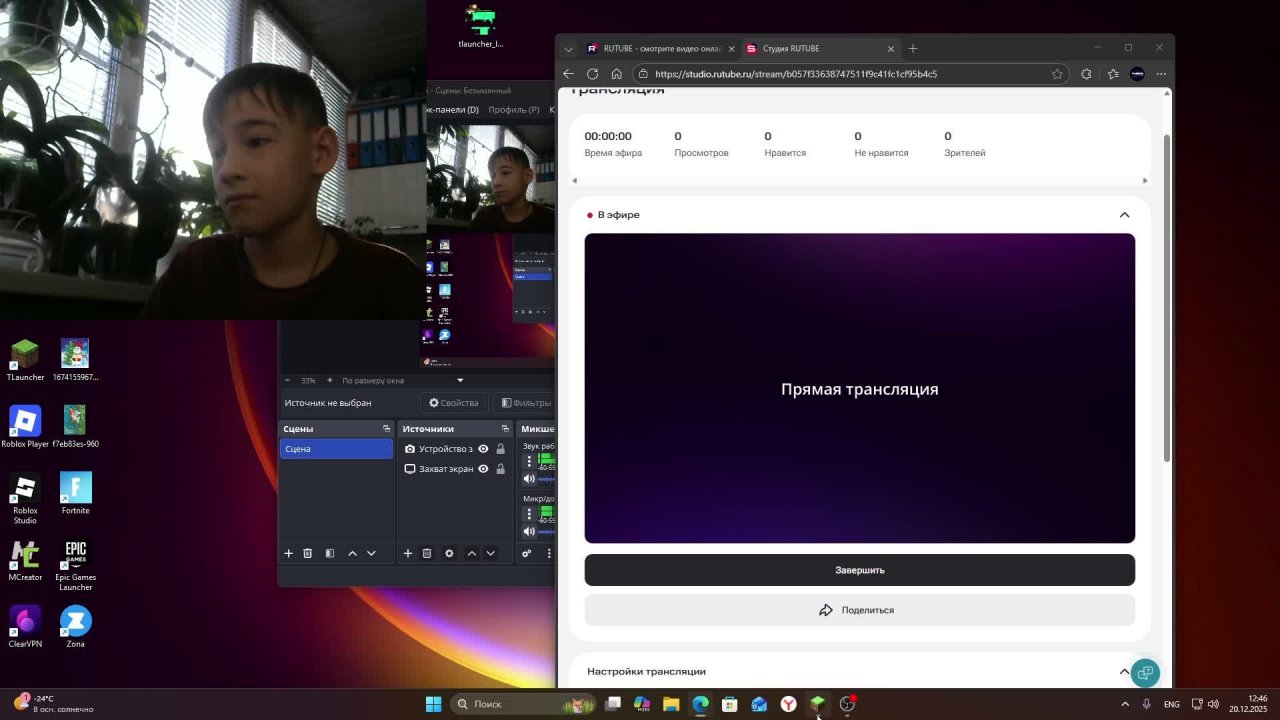Click the Прямая трансляция stream preview
Screen dimensions: 1280x720
(x=860, y=389)
